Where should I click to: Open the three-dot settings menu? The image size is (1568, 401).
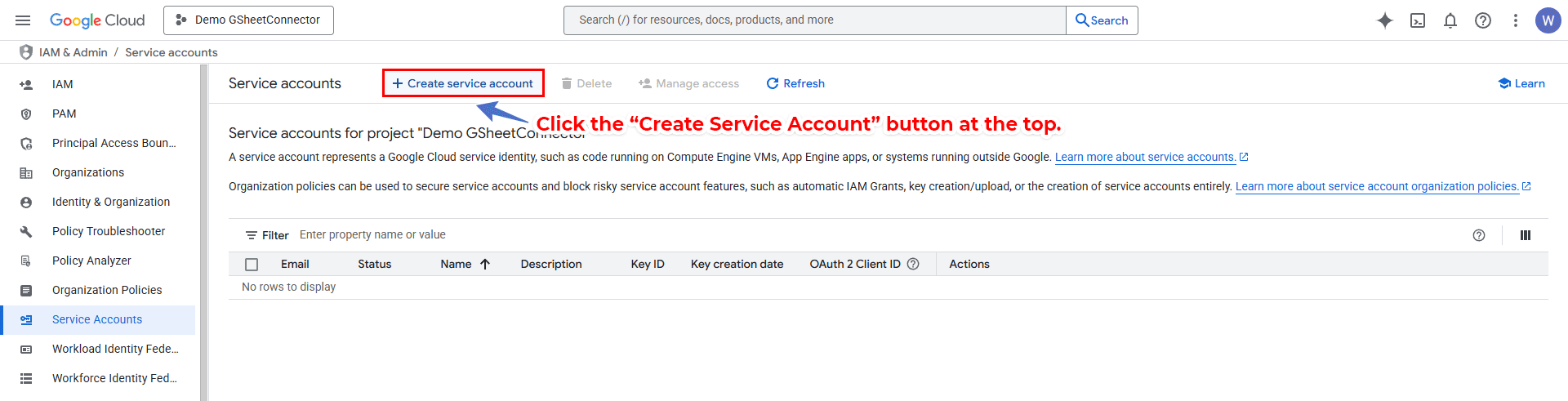pos(1516,20)
